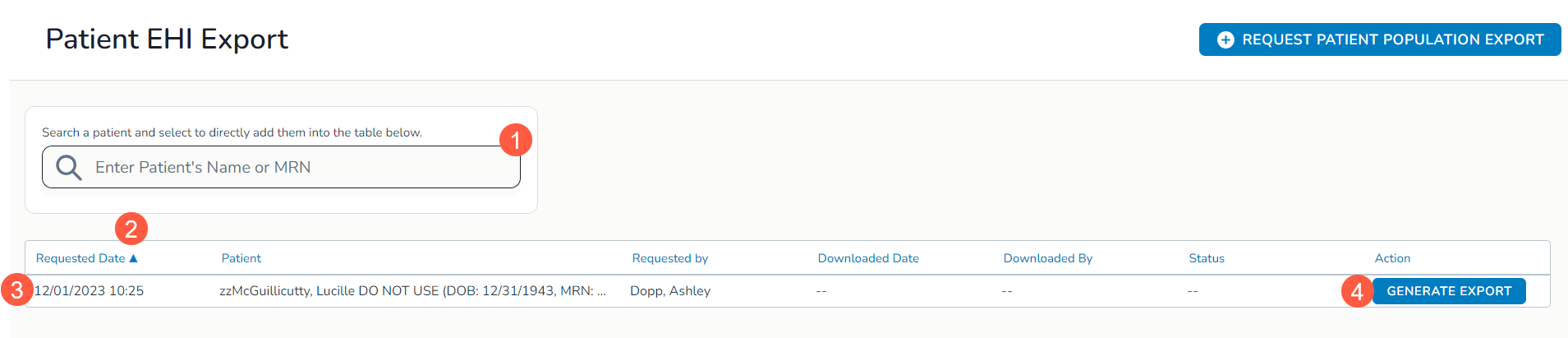Image resolution: width=1568 pixels, height=338 pixels.
Task: Select the Status column header
Action: pyautogui.click(x=1207, y=258)
